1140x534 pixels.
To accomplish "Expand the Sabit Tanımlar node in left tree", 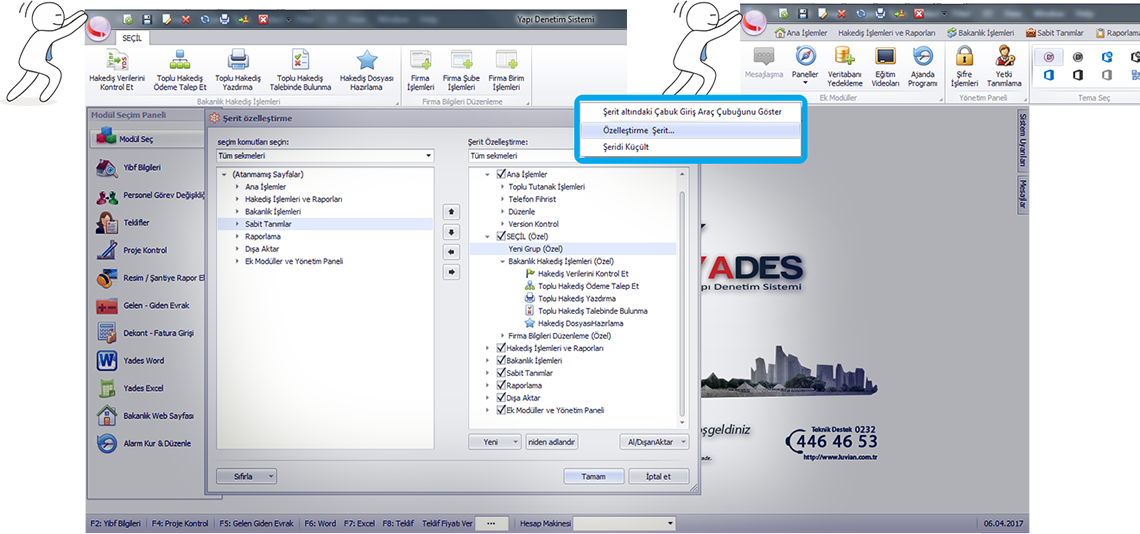I will (x=237, y=225).
